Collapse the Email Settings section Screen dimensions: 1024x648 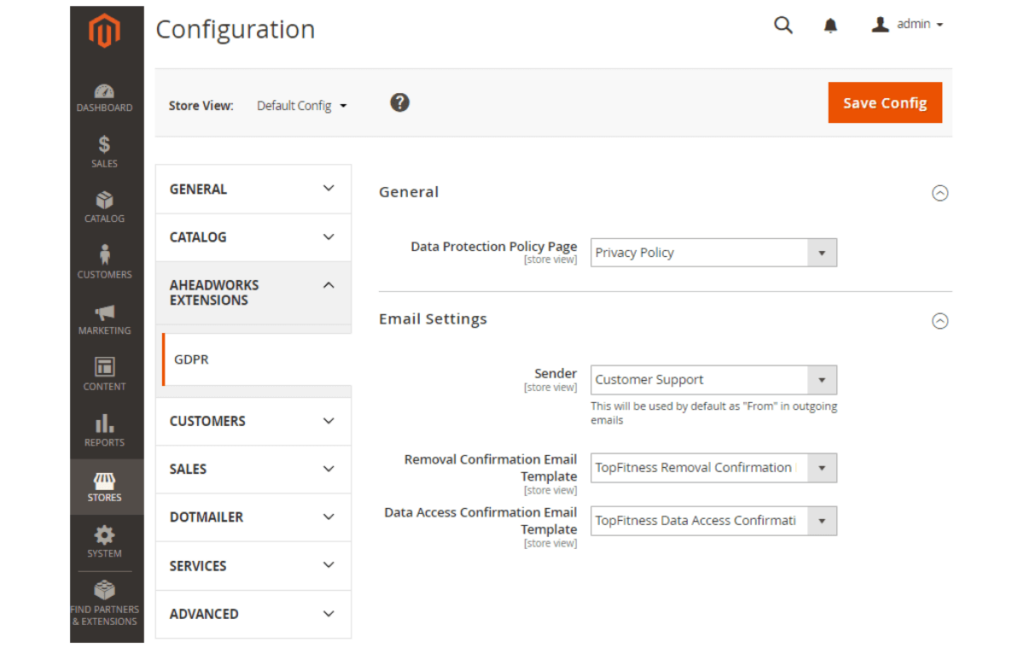coord(940,321)
